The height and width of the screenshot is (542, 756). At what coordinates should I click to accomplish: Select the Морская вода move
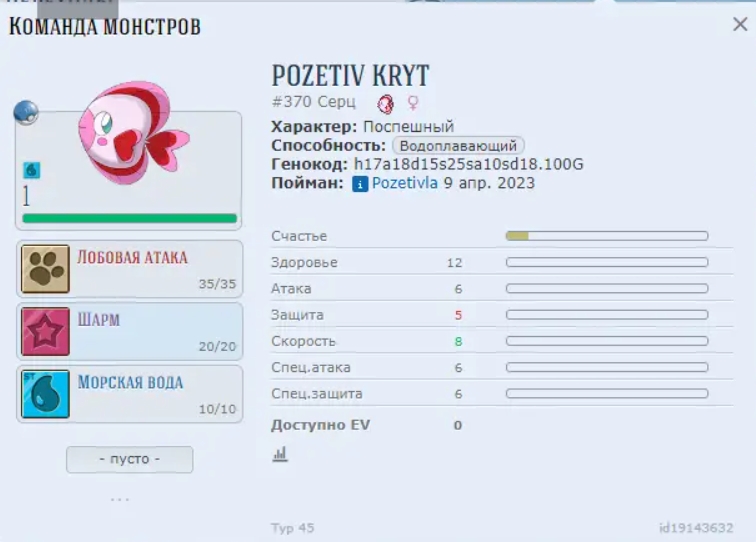tap(130, 394)
